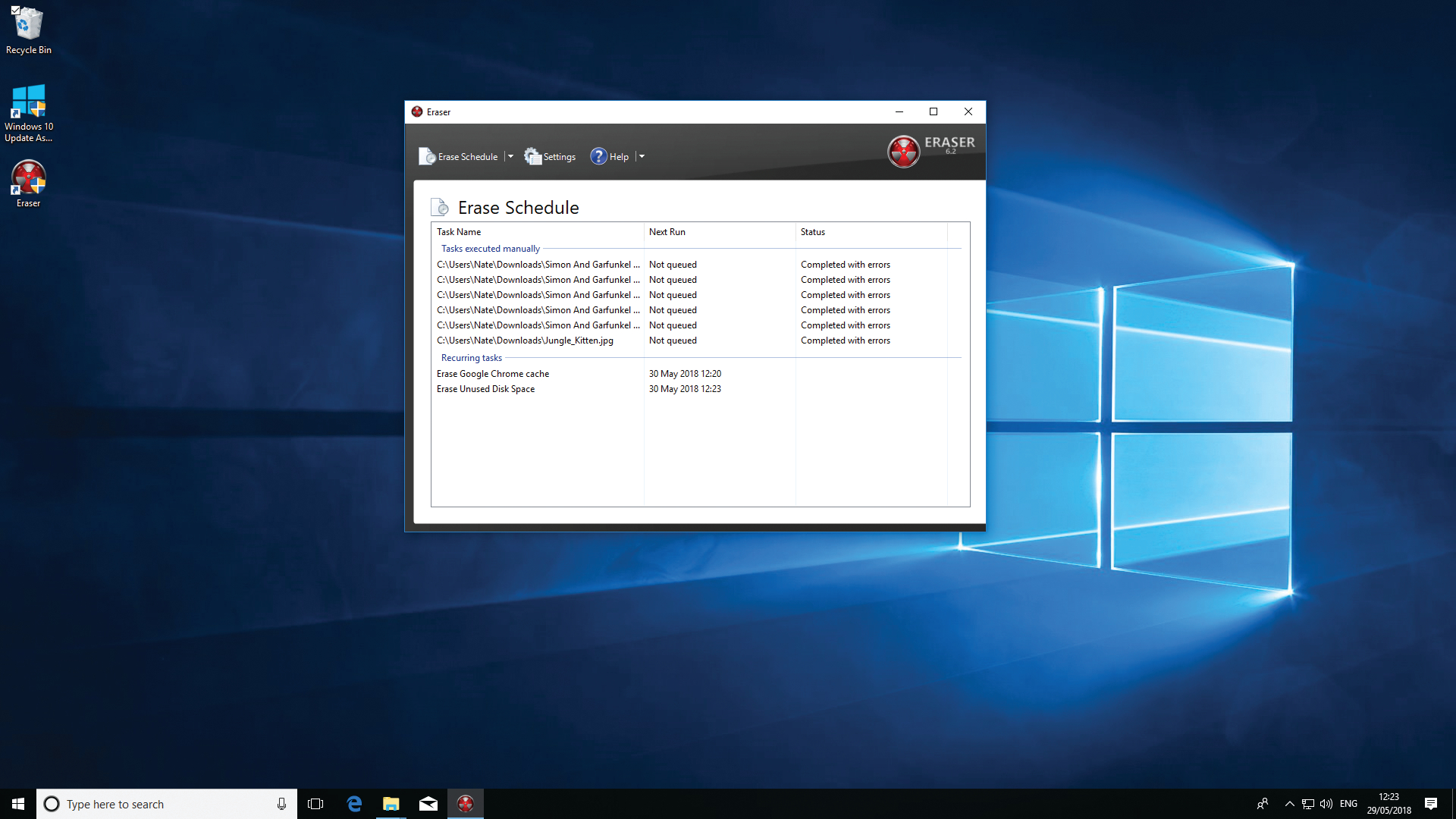This screenshot has height=819, width=1456.
Task: Click system clock in taskbar
Action: [x=1391, y=803]
